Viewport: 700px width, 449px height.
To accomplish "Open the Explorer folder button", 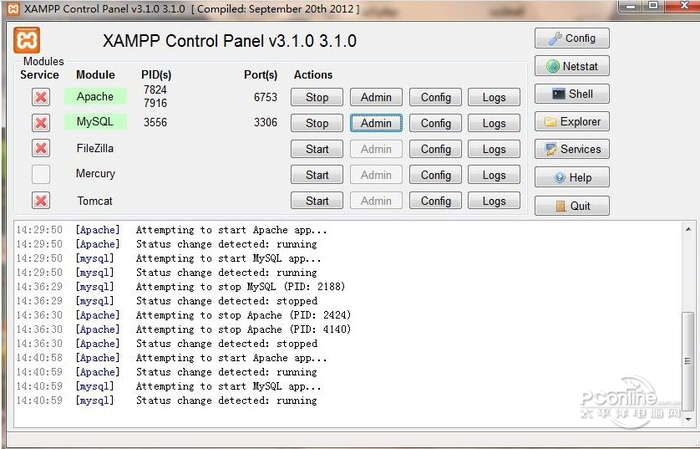I will 572,121.
